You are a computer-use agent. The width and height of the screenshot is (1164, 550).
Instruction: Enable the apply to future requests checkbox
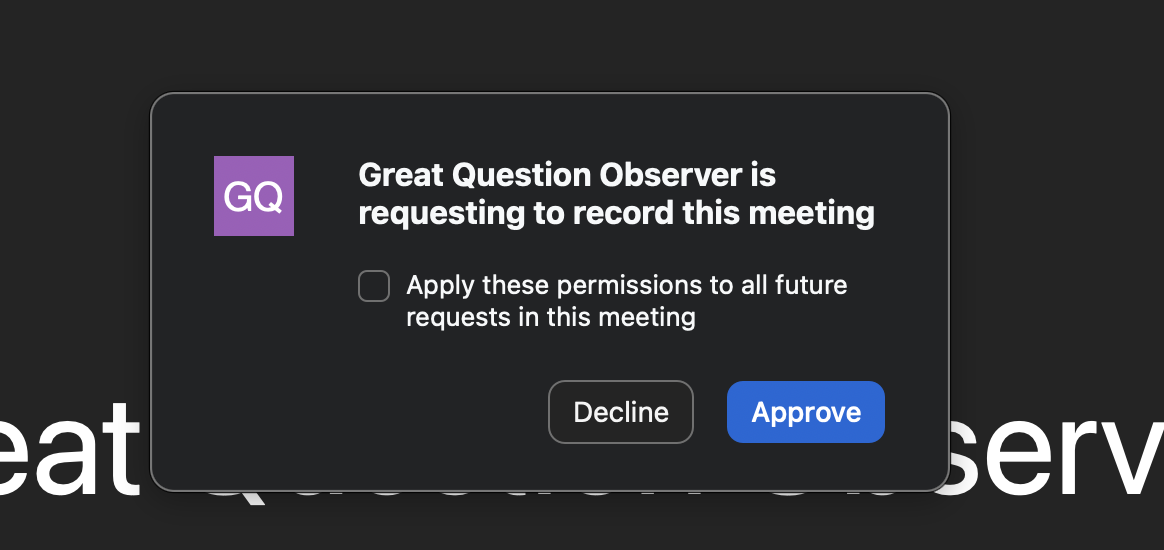point(374,287)
